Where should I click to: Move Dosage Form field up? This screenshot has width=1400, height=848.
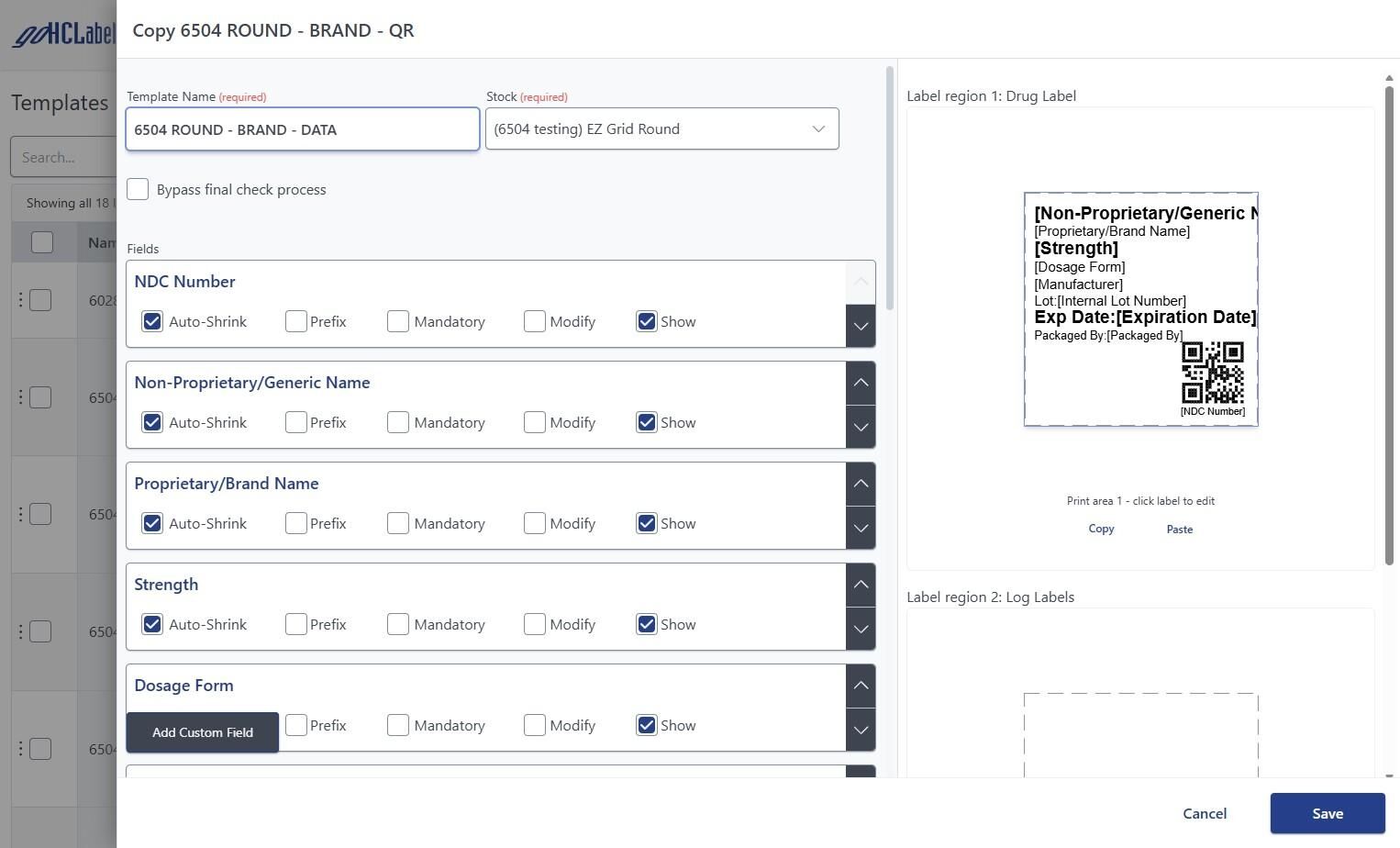click(861, 686)
